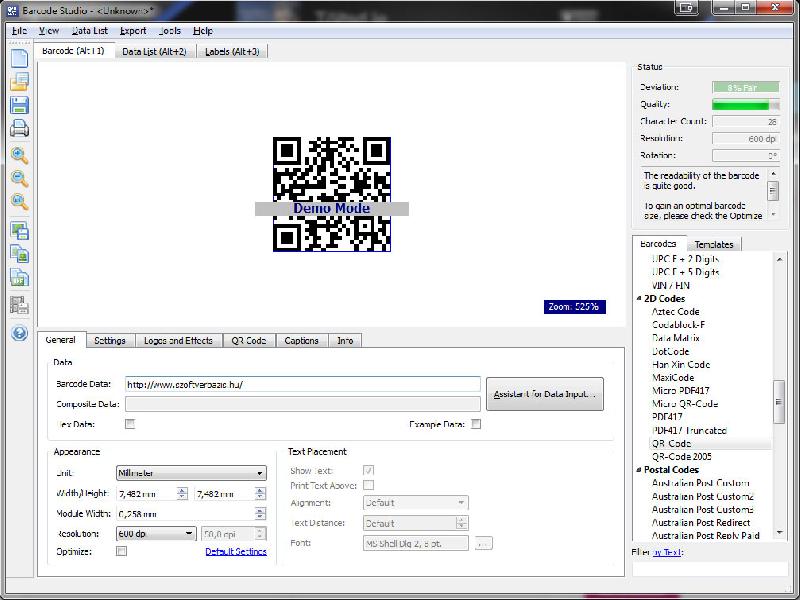
Task: Click scroll-down arrow of barcode list
Action: click(779, 533)
